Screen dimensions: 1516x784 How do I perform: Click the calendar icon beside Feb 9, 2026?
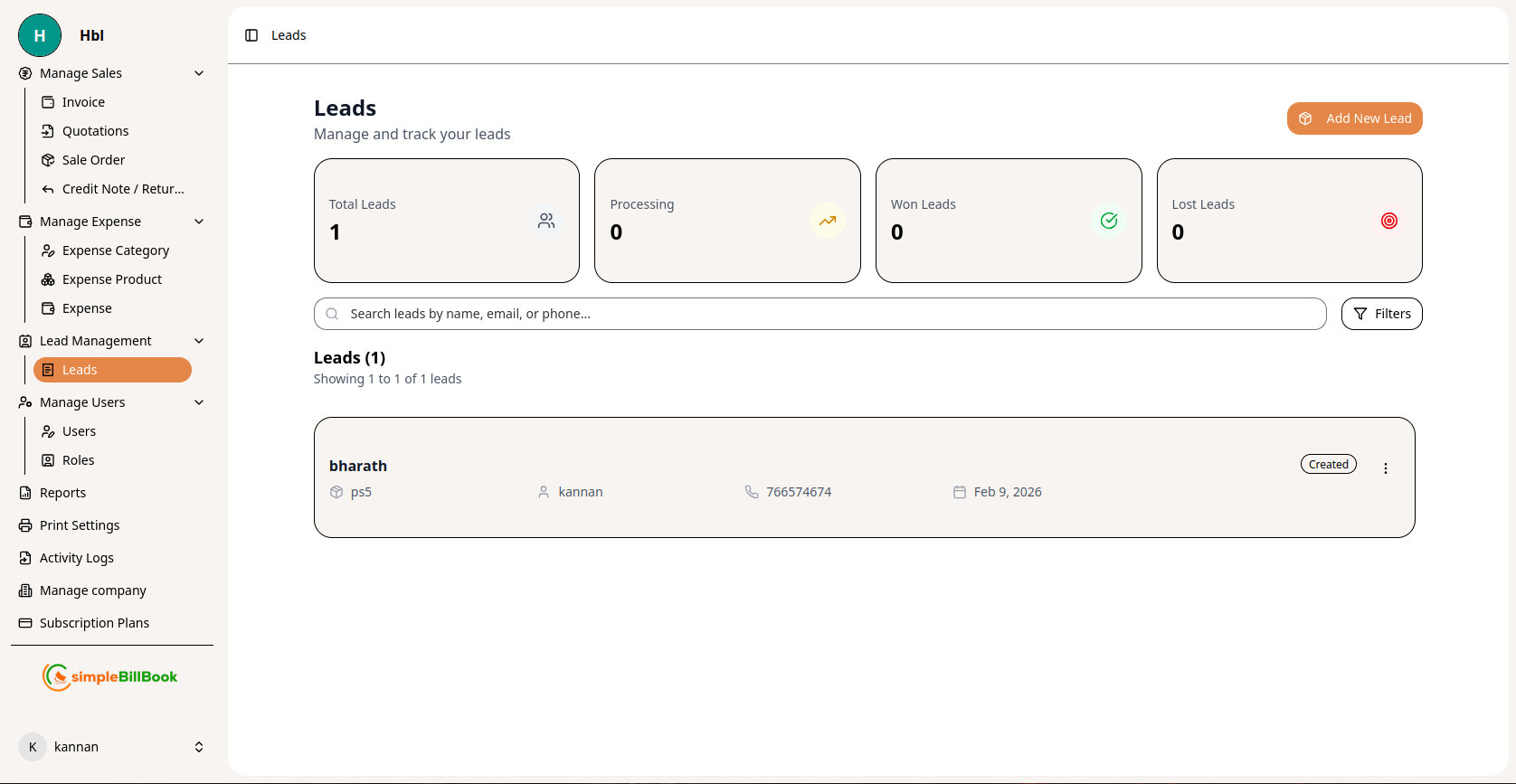pyautogui.click(x=960, y=492)
